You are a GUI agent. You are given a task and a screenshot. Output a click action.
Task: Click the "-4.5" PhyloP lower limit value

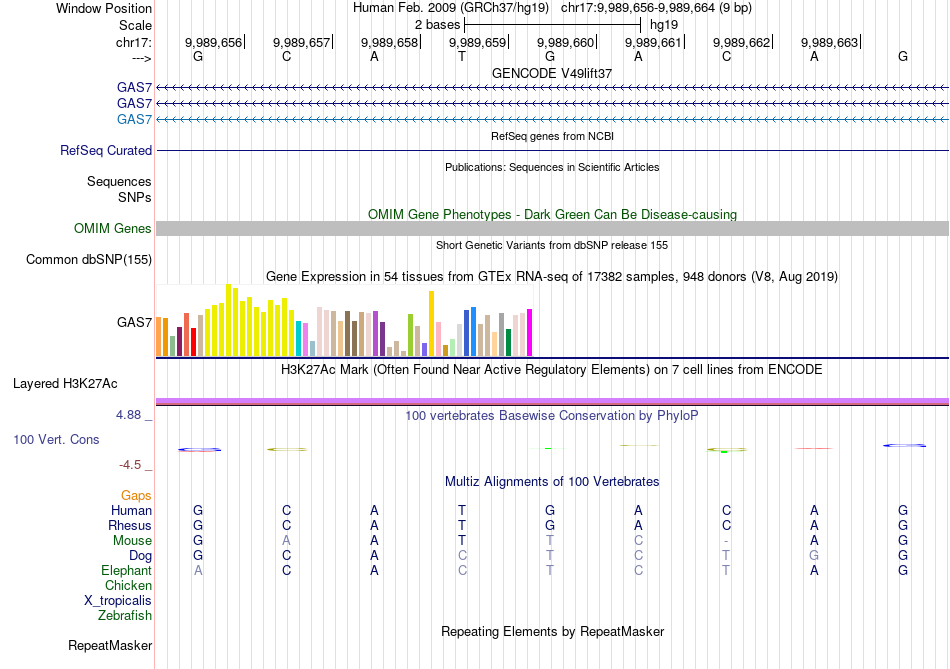[130, 465]
